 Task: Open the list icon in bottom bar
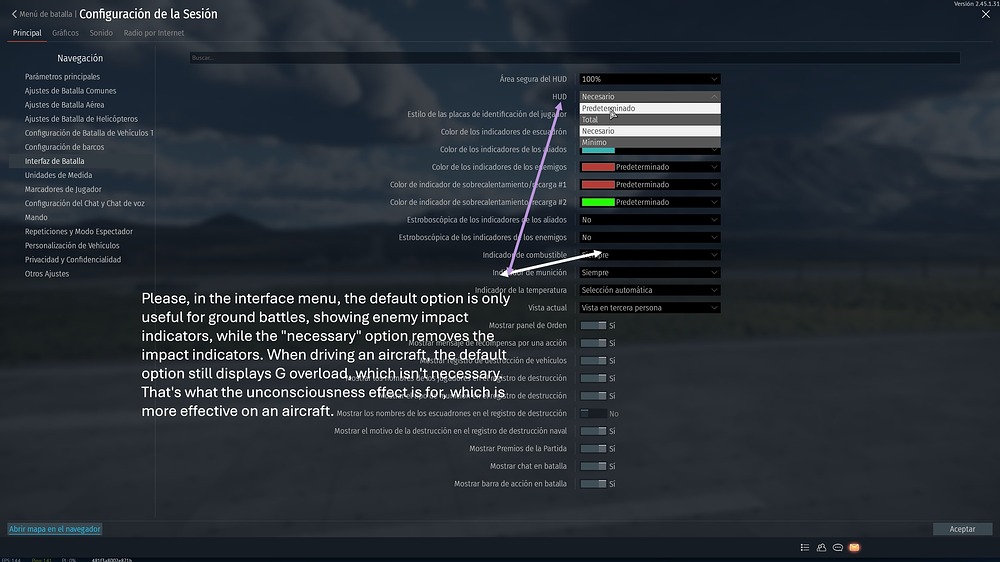(x=805, y=547)
